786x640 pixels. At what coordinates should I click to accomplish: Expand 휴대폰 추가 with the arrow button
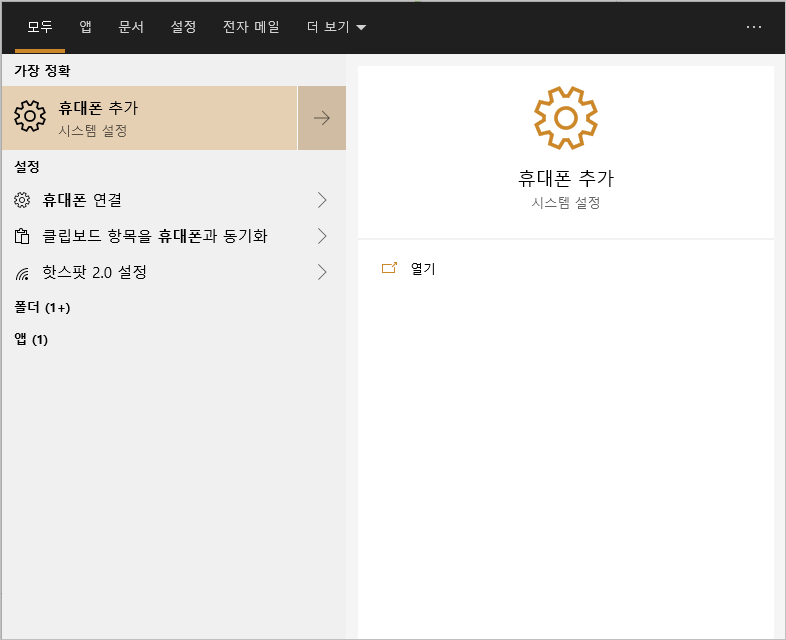click(322, 118)
